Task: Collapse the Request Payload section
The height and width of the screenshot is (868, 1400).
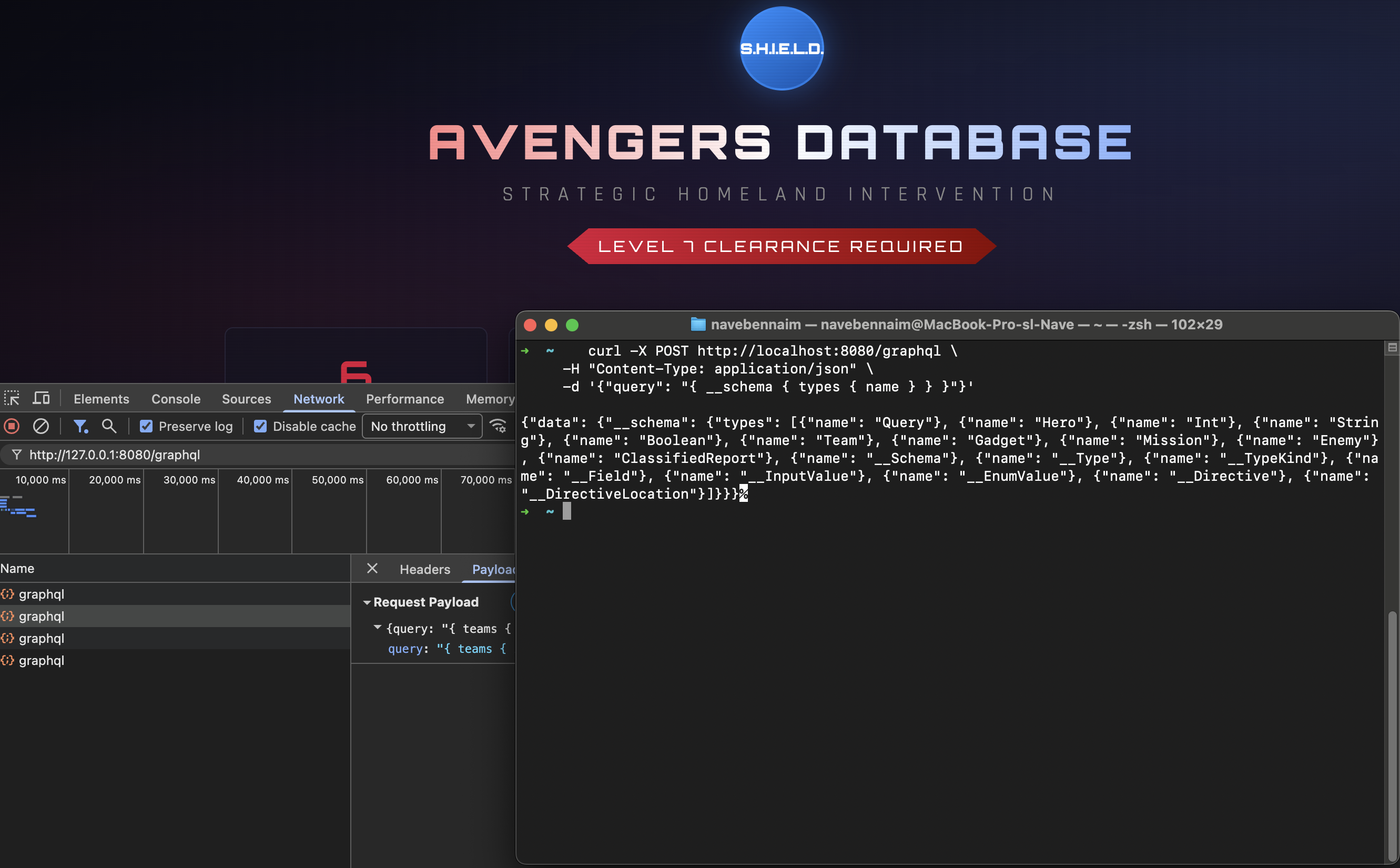Action: pos(367,602)
